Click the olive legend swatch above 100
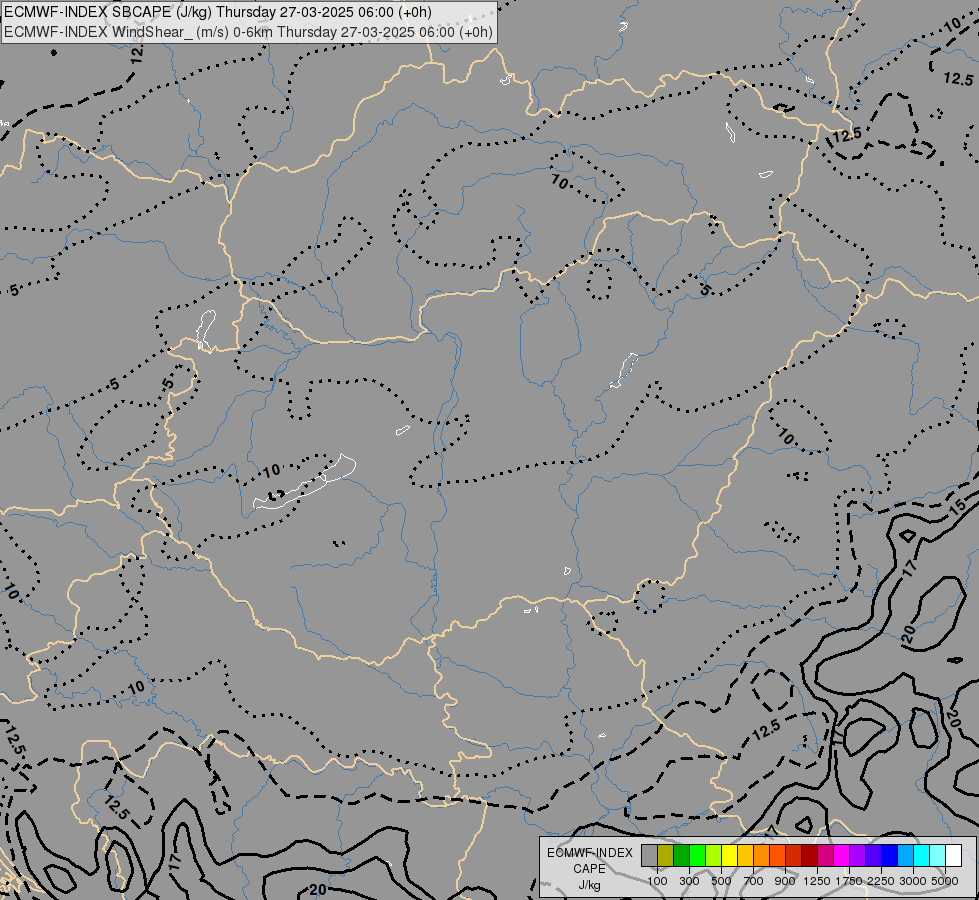 665,855
